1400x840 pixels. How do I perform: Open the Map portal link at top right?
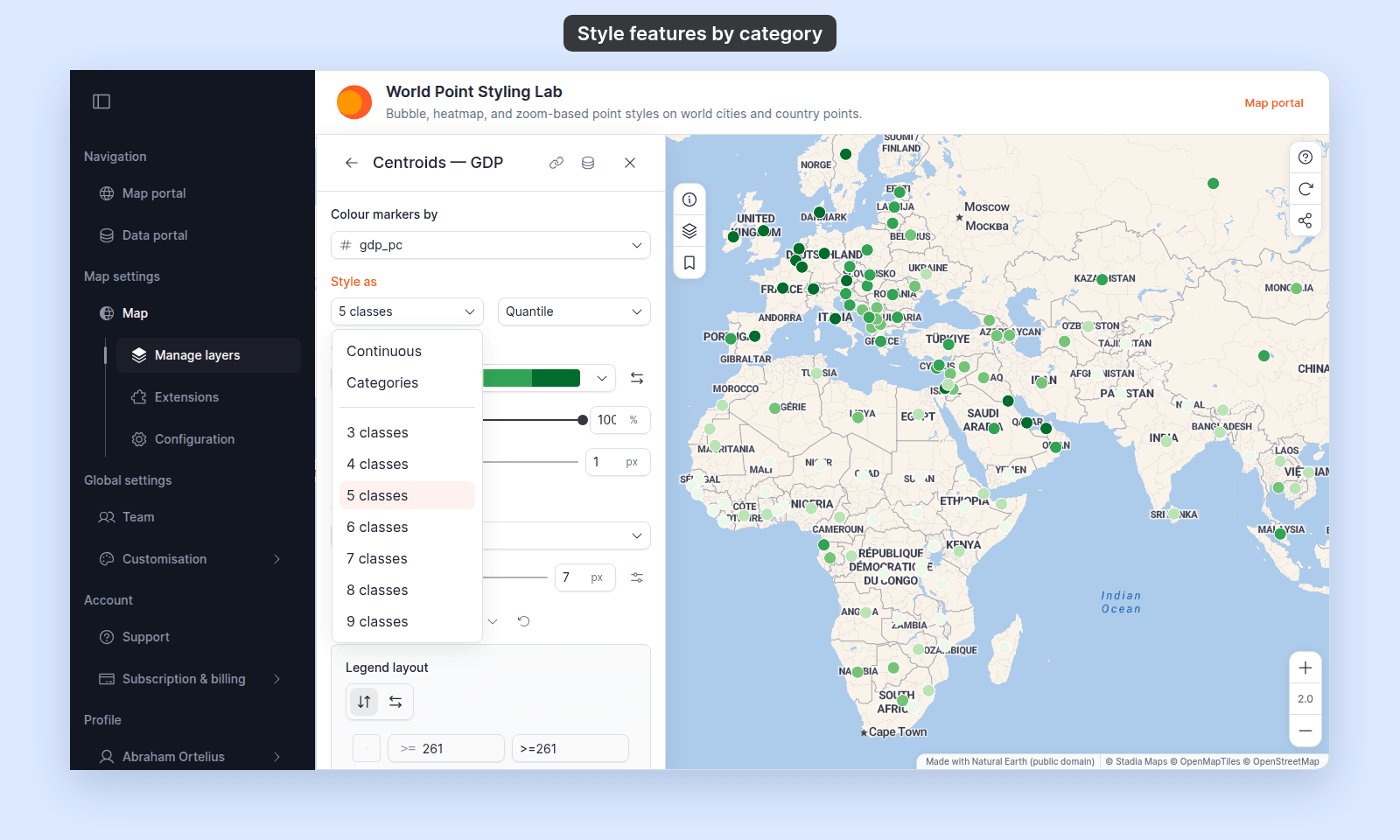(1274, 102)
